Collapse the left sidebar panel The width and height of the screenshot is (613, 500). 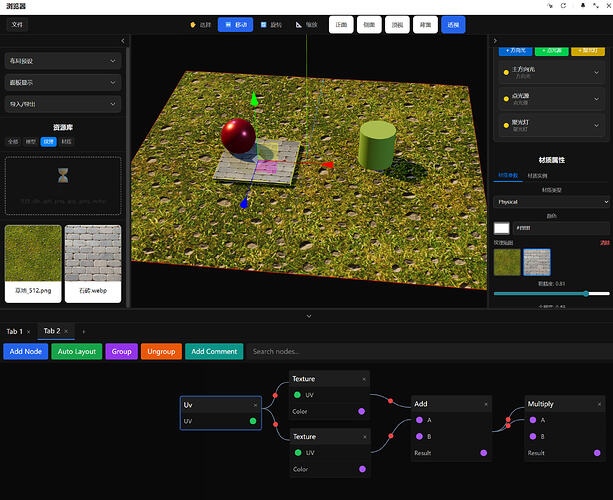(x=123, y=41)
